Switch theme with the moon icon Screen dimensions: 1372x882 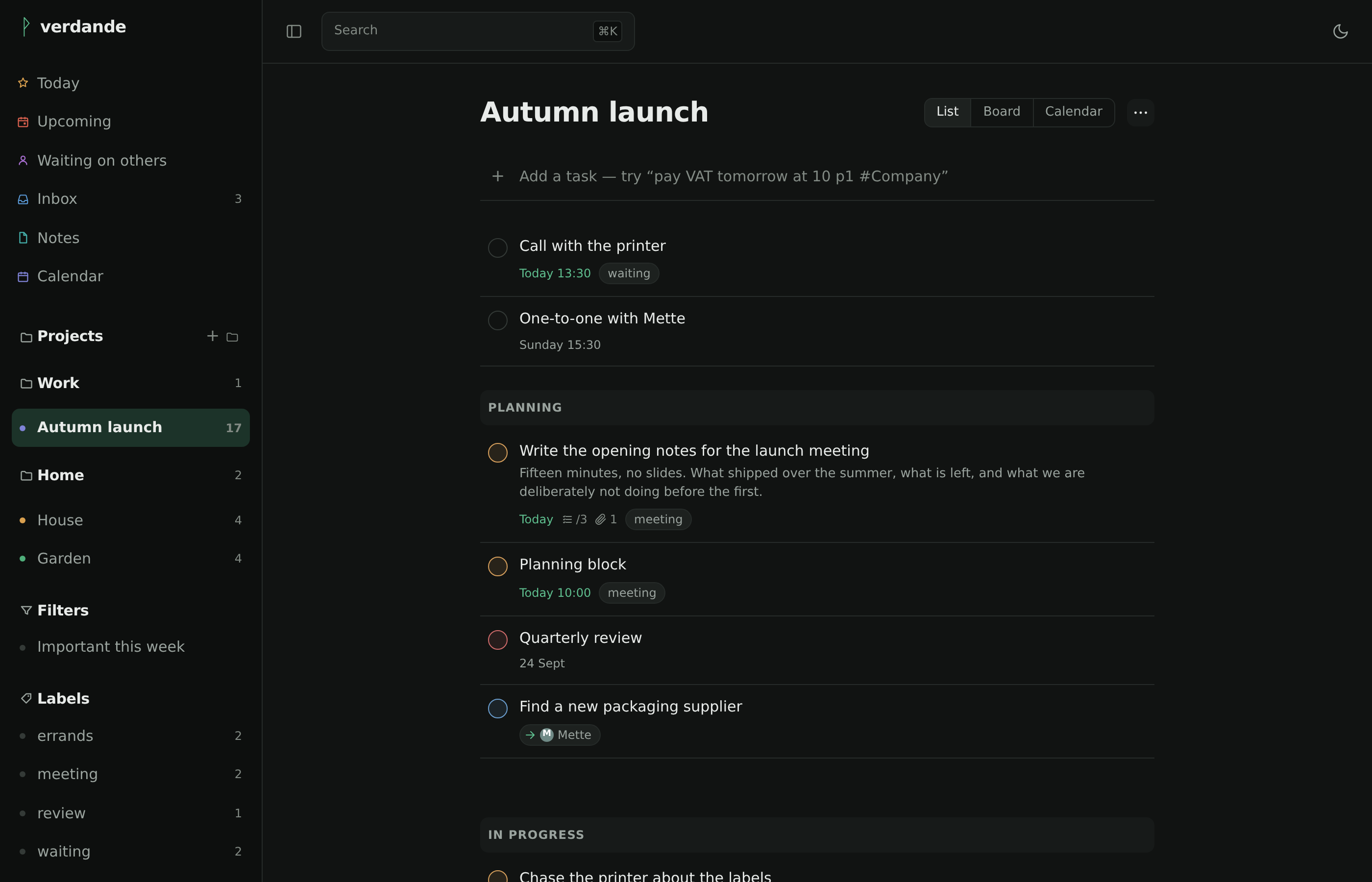tap(1341, 31)
